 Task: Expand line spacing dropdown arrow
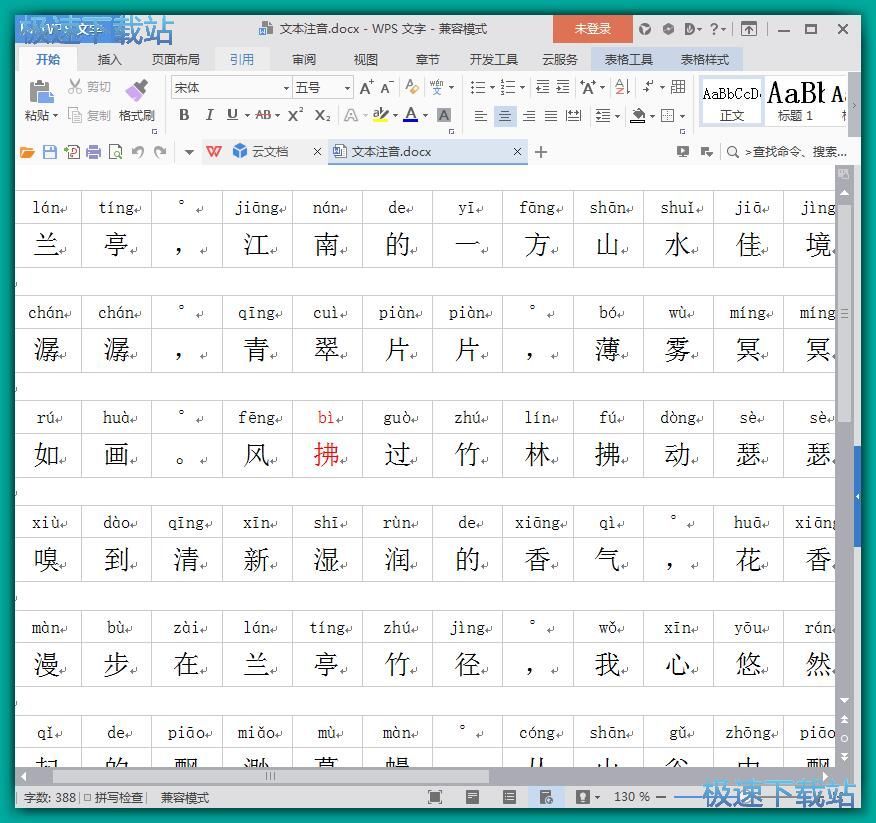coord(617,116)
